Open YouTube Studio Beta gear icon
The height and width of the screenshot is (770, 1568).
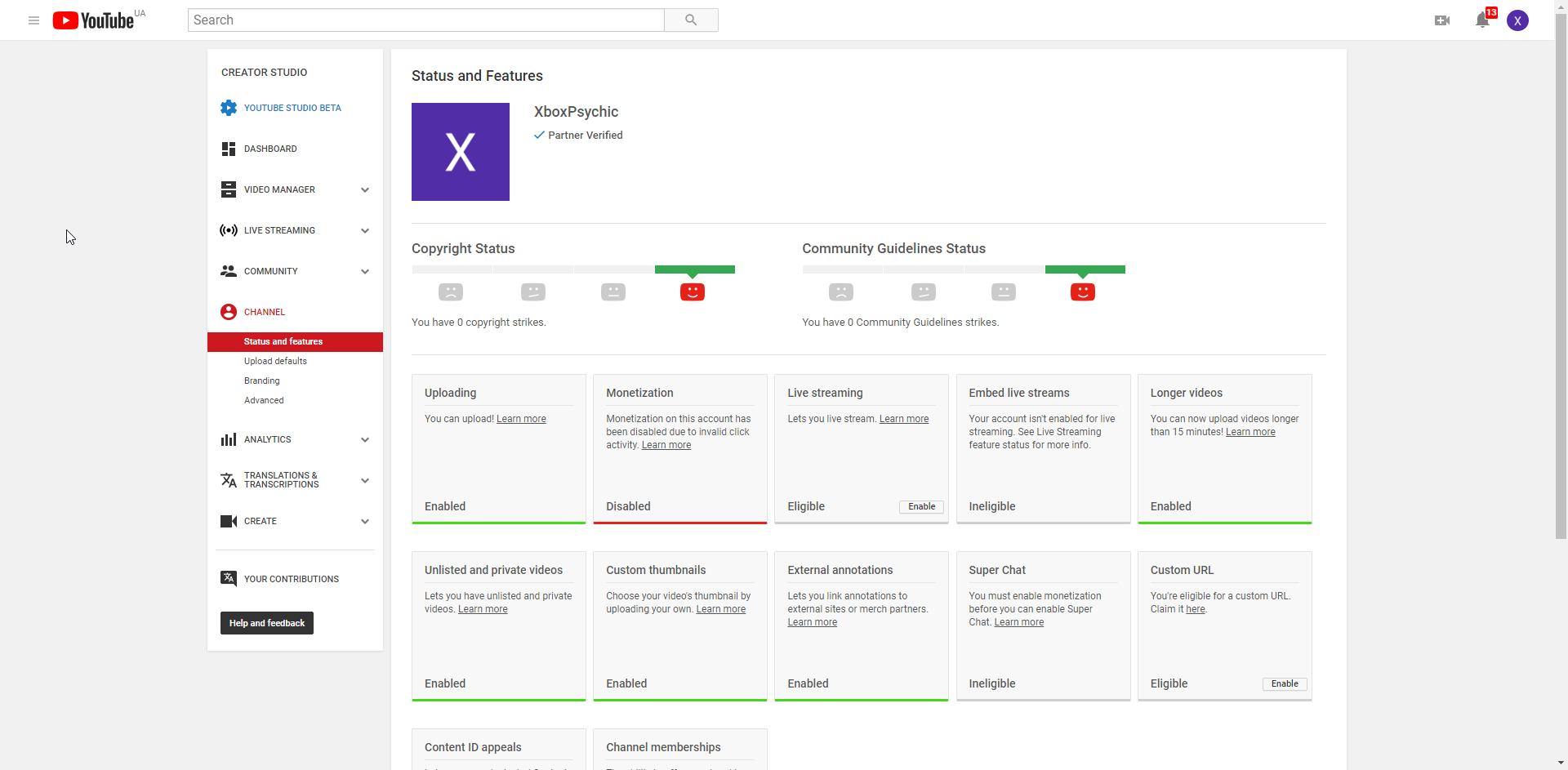pos(229,108)
